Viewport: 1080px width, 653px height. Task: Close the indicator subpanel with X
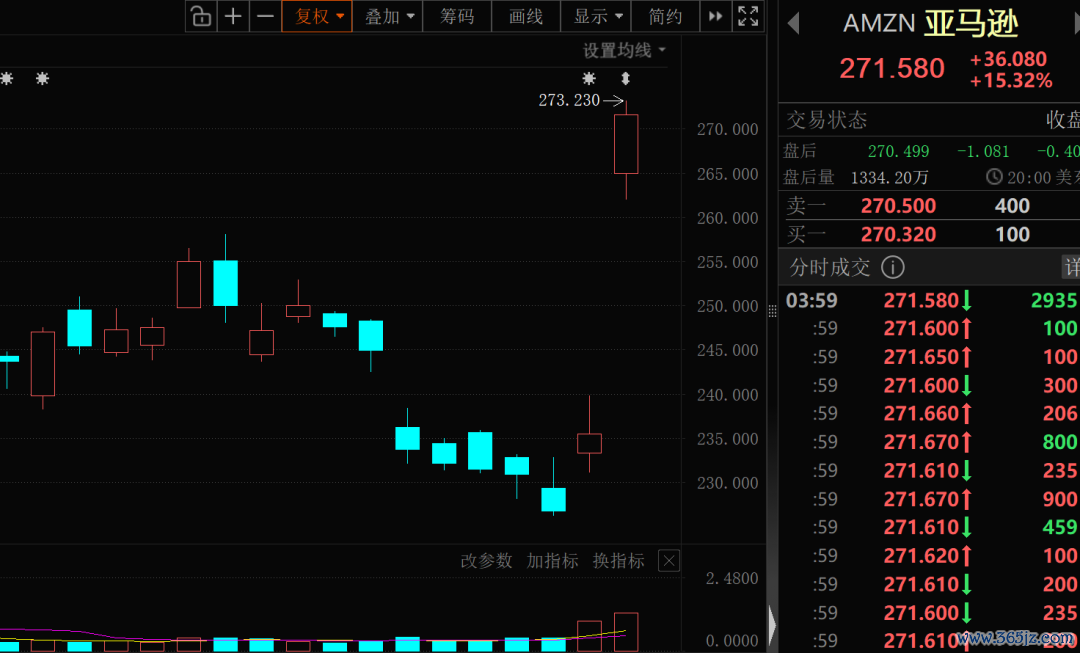(669, 561)
